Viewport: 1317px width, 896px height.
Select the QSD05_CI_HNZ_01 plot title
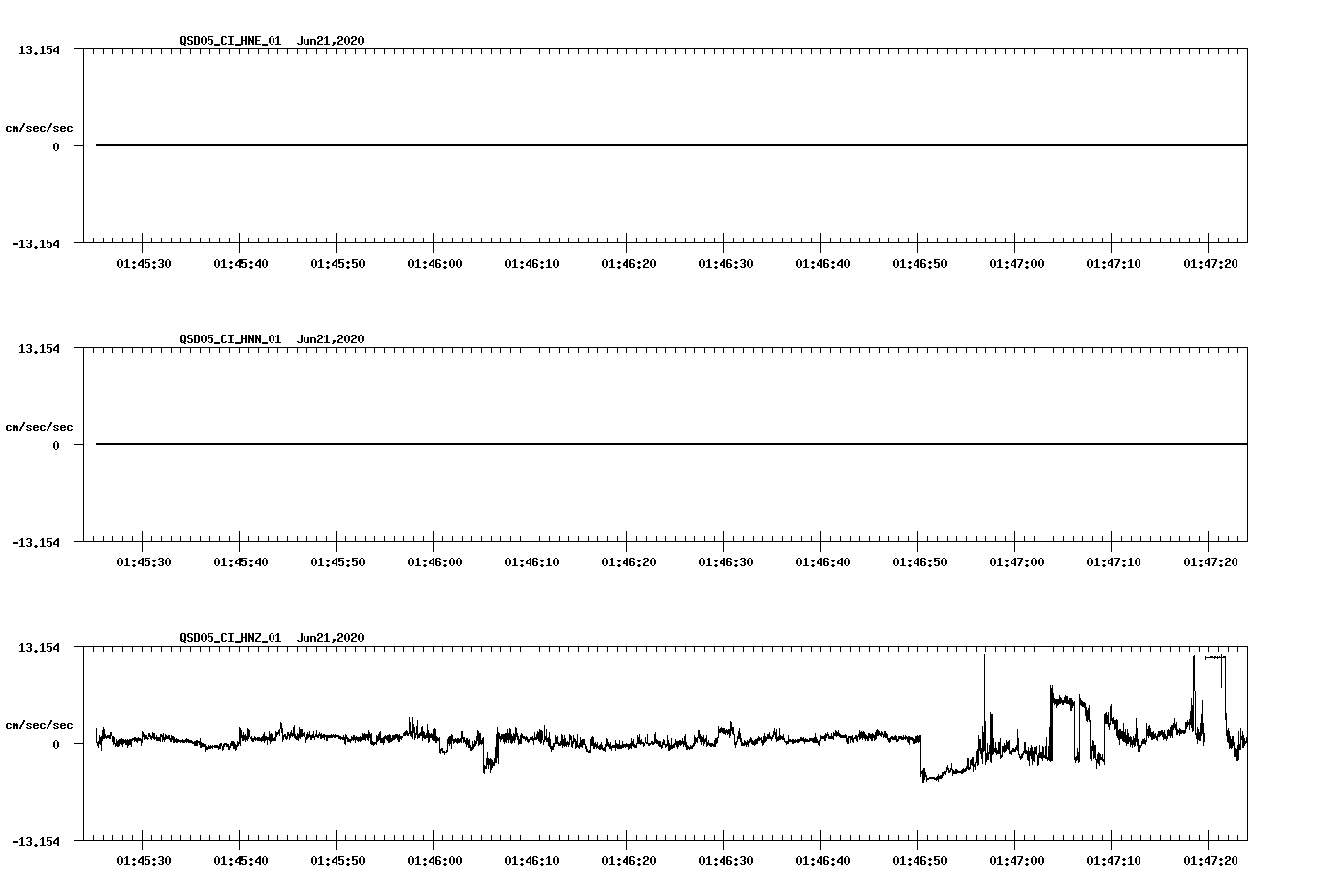tap(231, 638)
